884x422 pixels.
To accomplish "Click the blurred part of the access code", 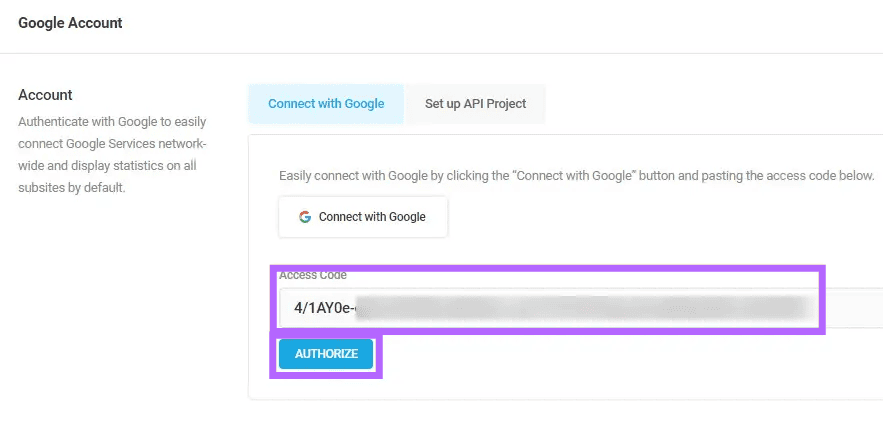I will coord(580,308).
